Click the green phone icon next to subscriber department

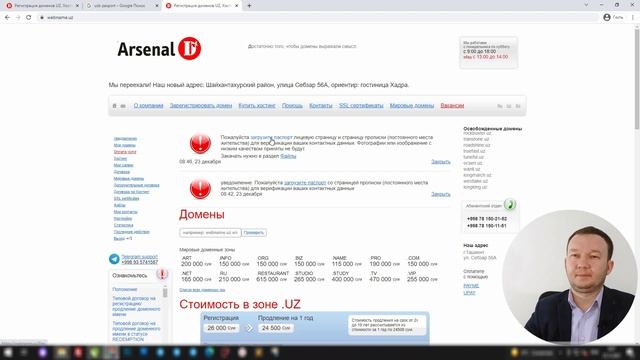(509, 204)
